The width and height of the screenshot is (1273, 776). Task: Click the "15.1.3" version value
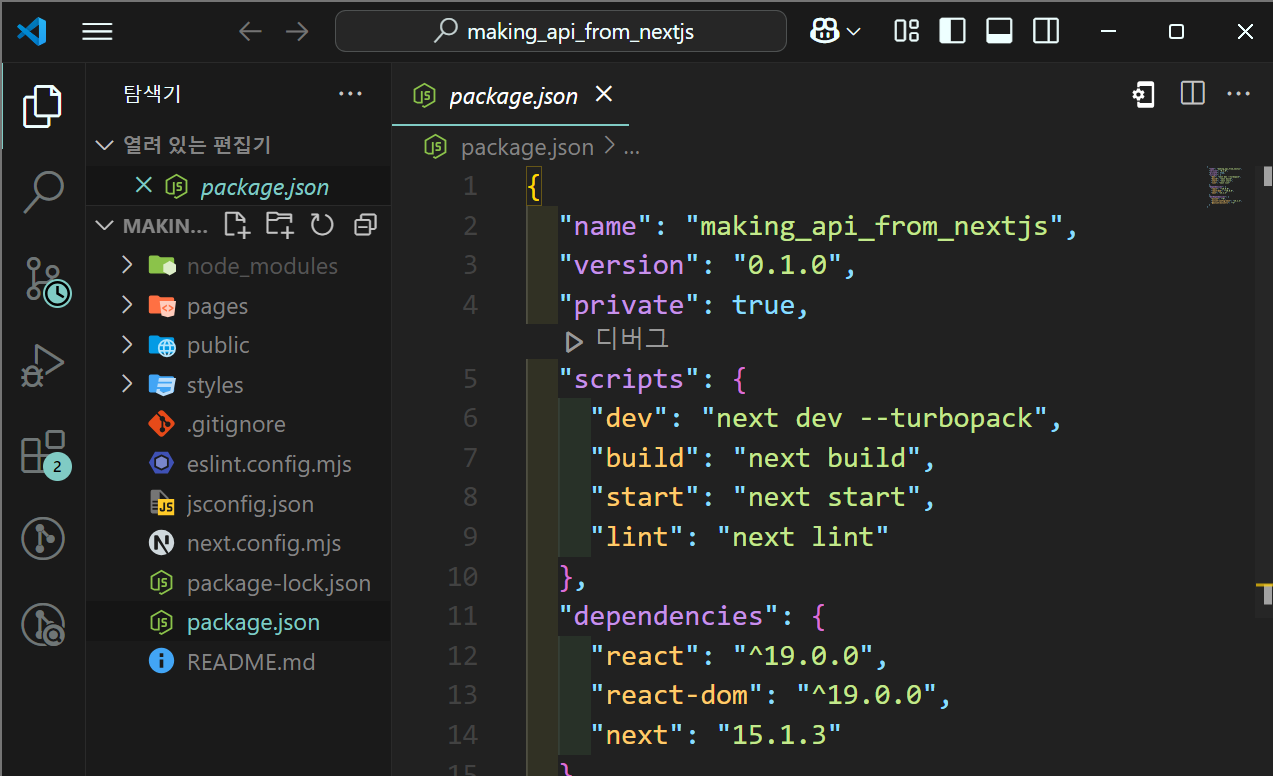click(780, 735)
